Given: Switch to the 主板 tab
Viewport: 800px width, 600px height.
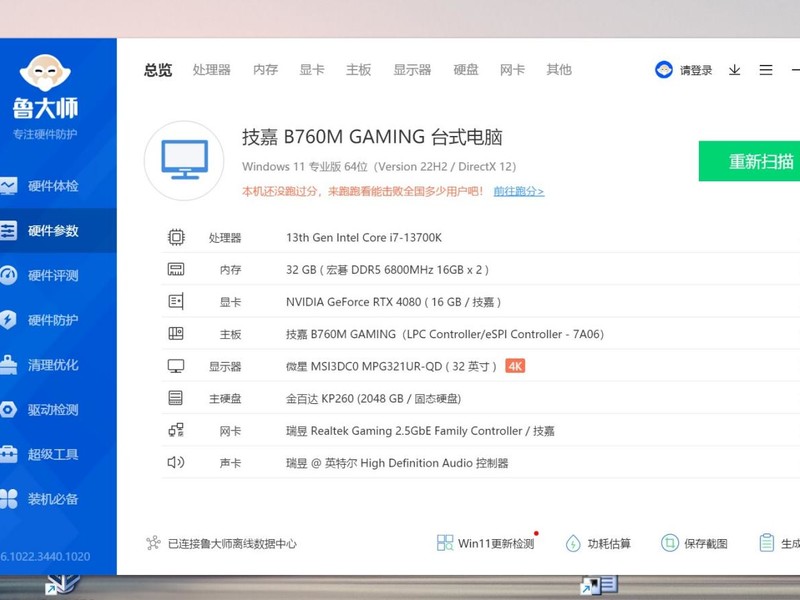Looking at the screenshot, I should pos(358,70).
